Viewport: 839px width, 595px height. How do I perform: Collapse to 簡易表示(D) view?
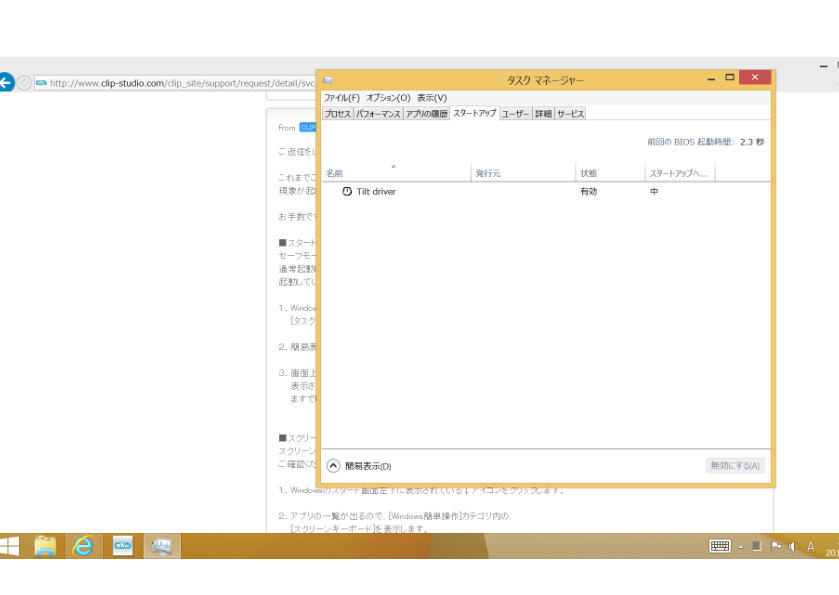point(359,466)
